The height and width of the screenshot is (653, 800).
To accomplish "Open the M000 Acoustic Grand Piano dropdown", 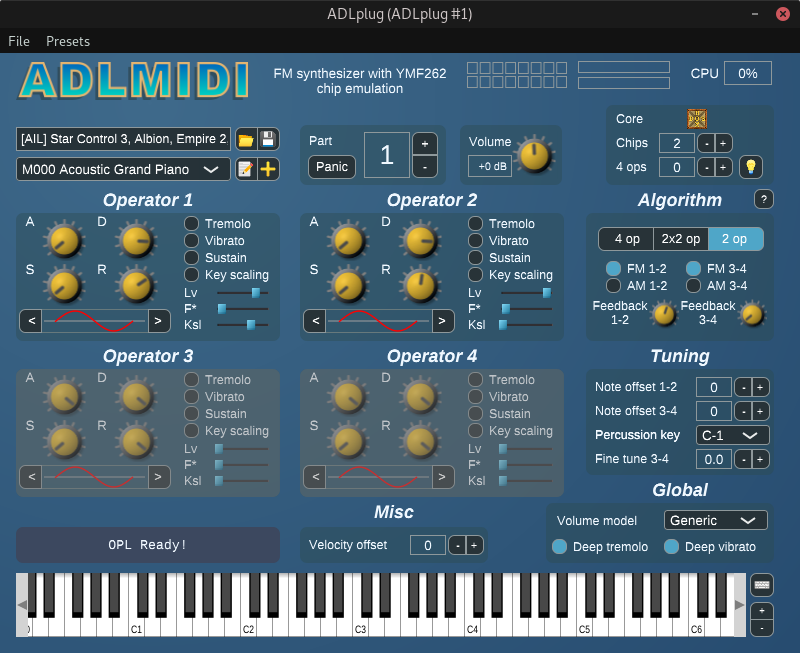I will 124,170.
